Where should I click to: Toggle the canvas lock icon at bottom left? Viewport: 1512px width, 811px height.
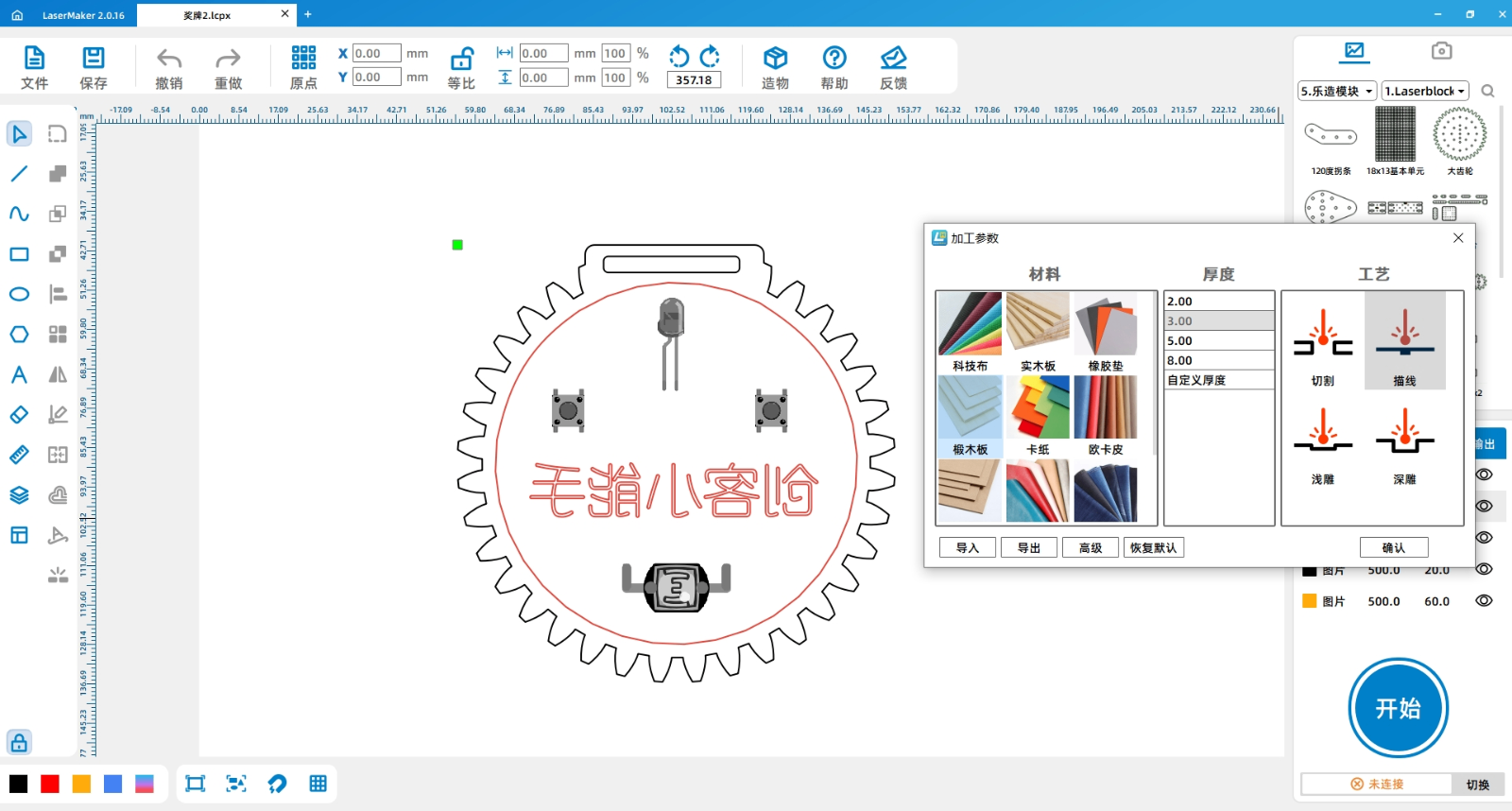(x=19, y=742)
